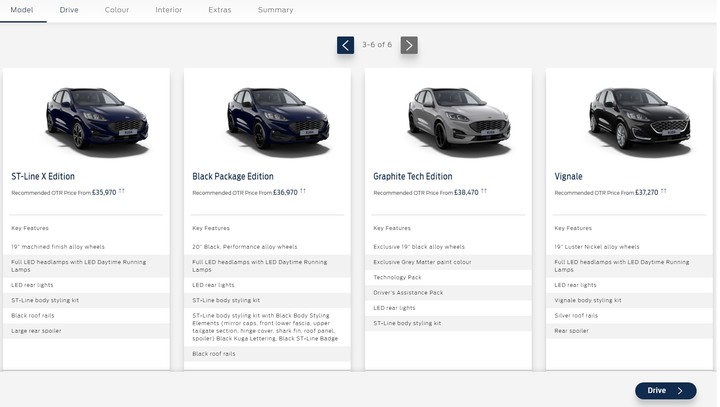Viewport: 720px width, 407px height.
Task: Open footnote marker beside £38,470 price
Action: pos(484,190)
